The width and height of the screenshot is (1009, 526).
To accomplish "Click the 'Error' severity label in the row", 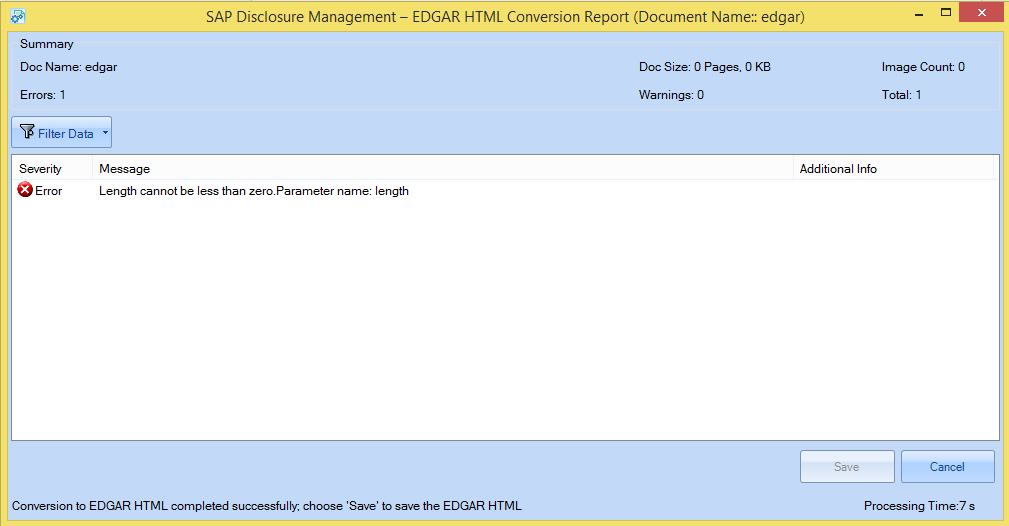I will [48, 191].
